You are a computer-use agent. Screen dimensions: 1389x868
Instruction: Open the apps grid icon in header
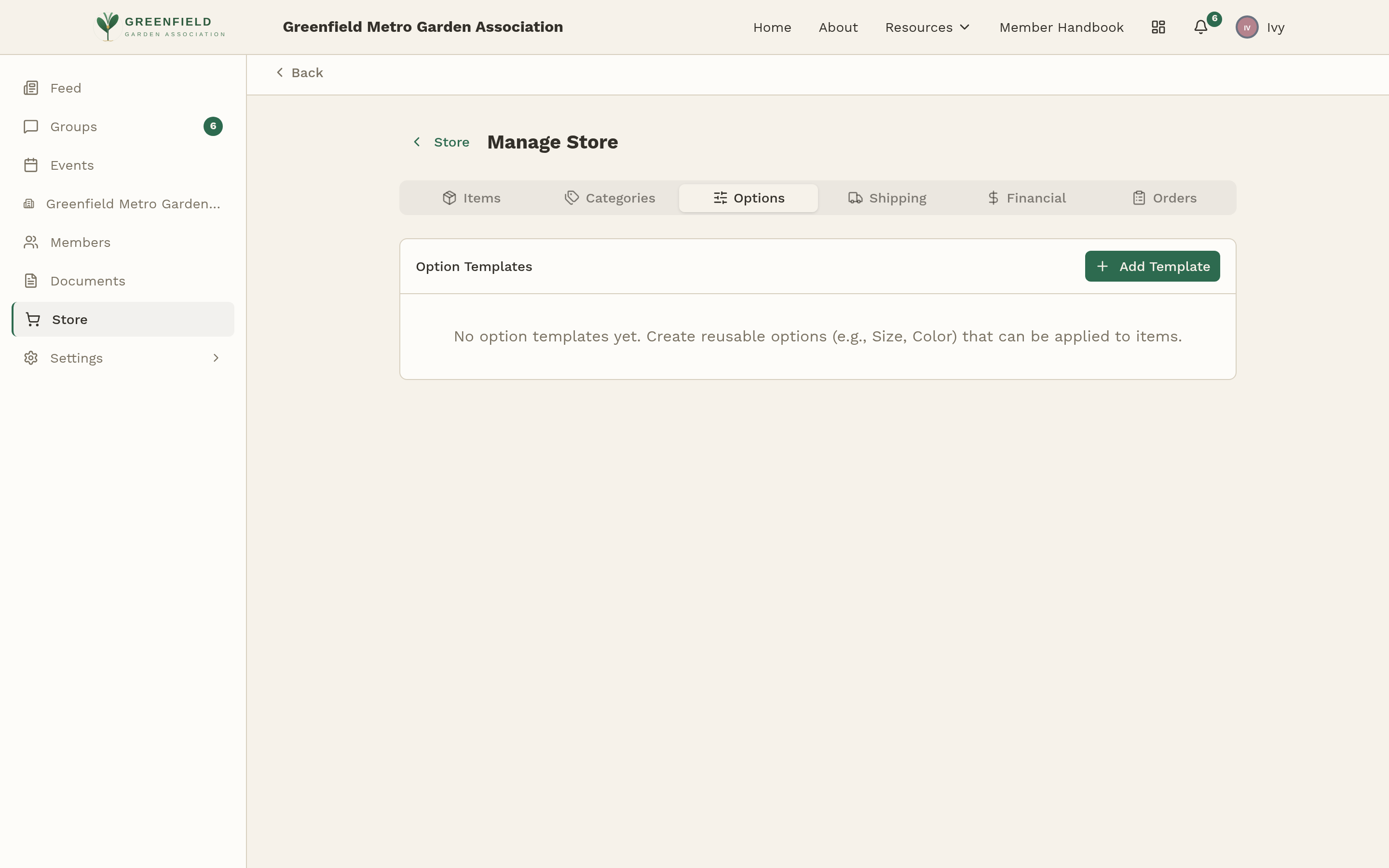click(x=1157, y=27)
